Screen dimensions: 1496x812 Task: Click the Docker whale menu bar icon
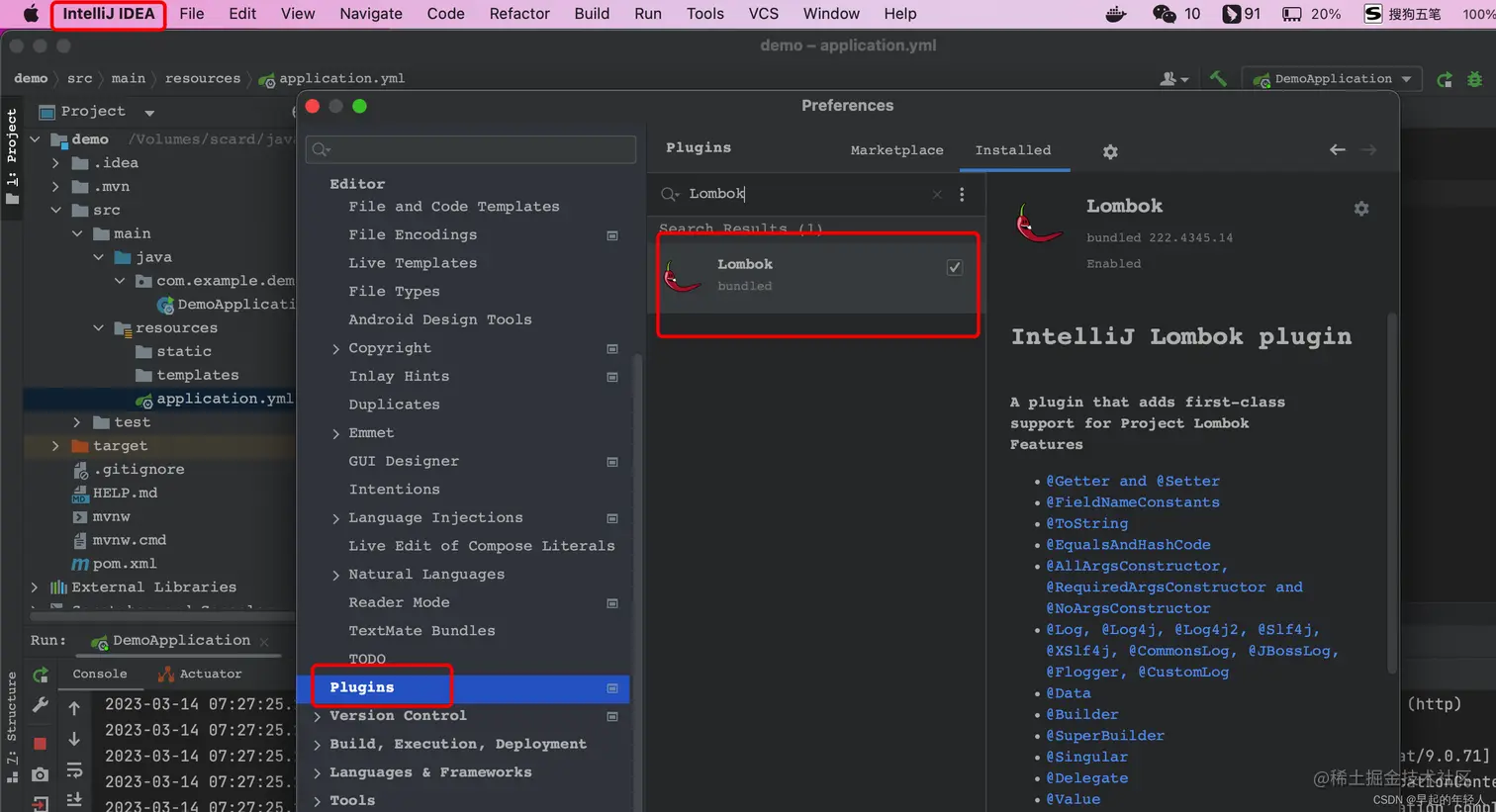[1116, 14]
